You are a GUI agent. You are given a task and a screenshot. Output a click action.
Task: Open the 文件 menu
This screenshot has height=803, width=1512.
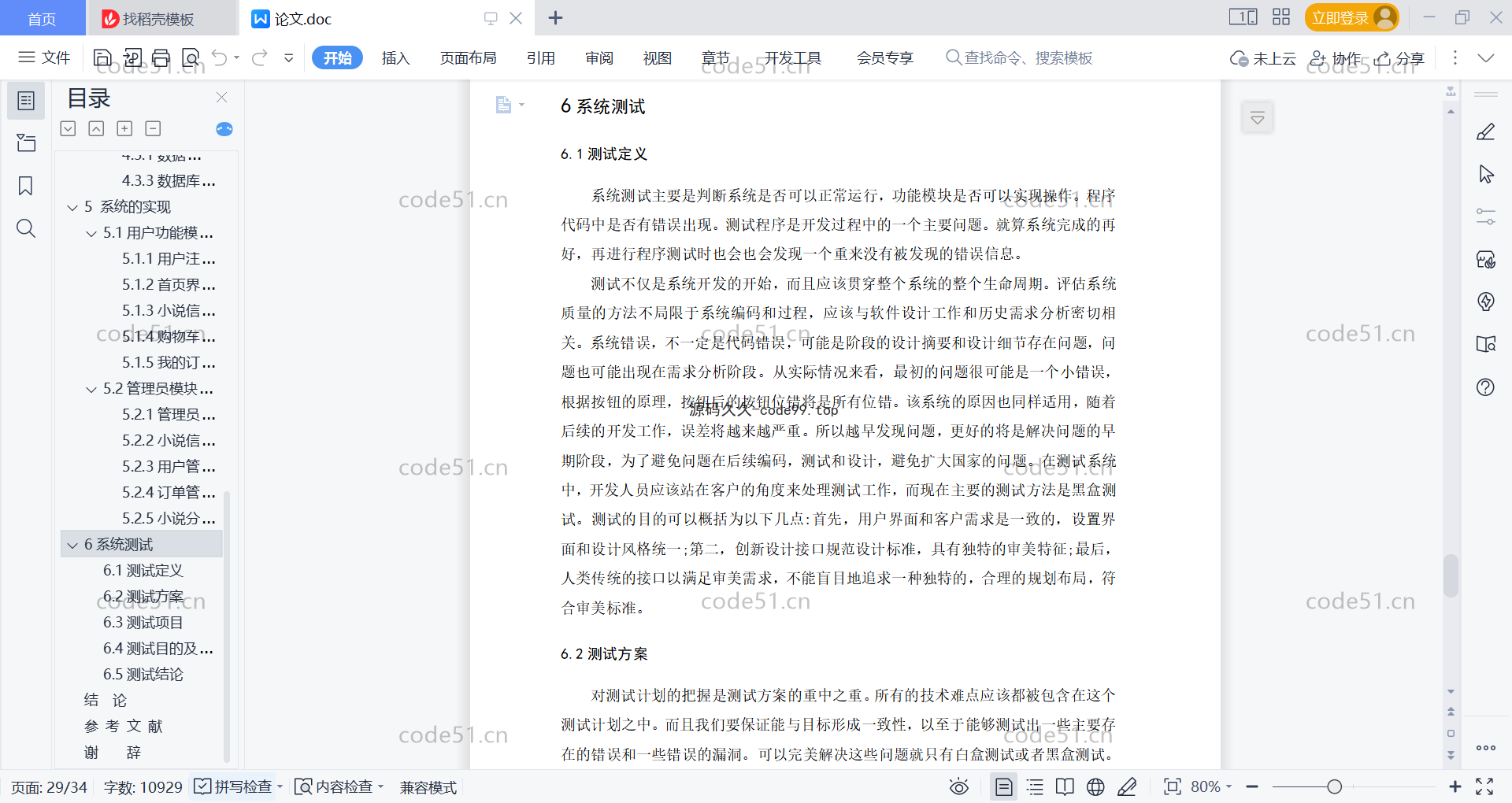(x=45, y=57)
